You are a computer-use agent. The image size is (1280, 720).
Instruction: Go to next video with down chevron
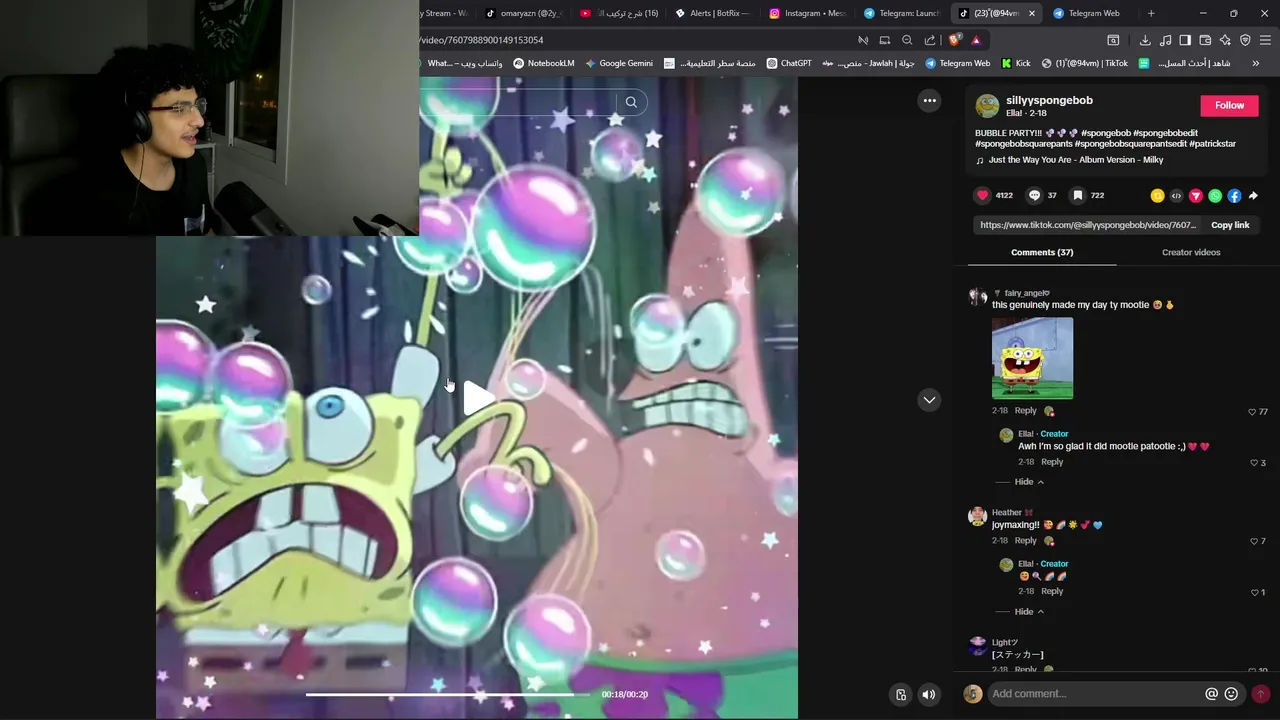tap(929, 400)
